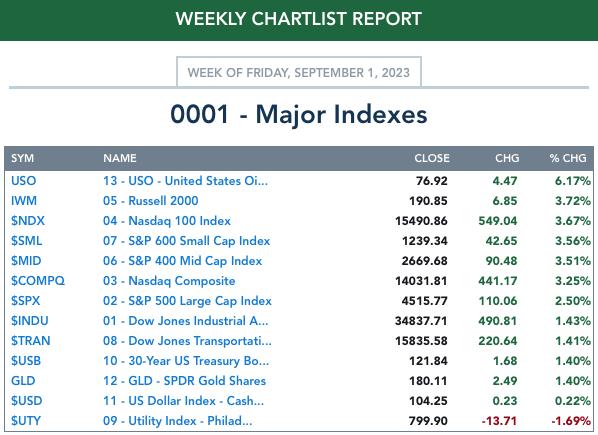Select S&P 600 Small Cap Index

click(x=186, y=241)
